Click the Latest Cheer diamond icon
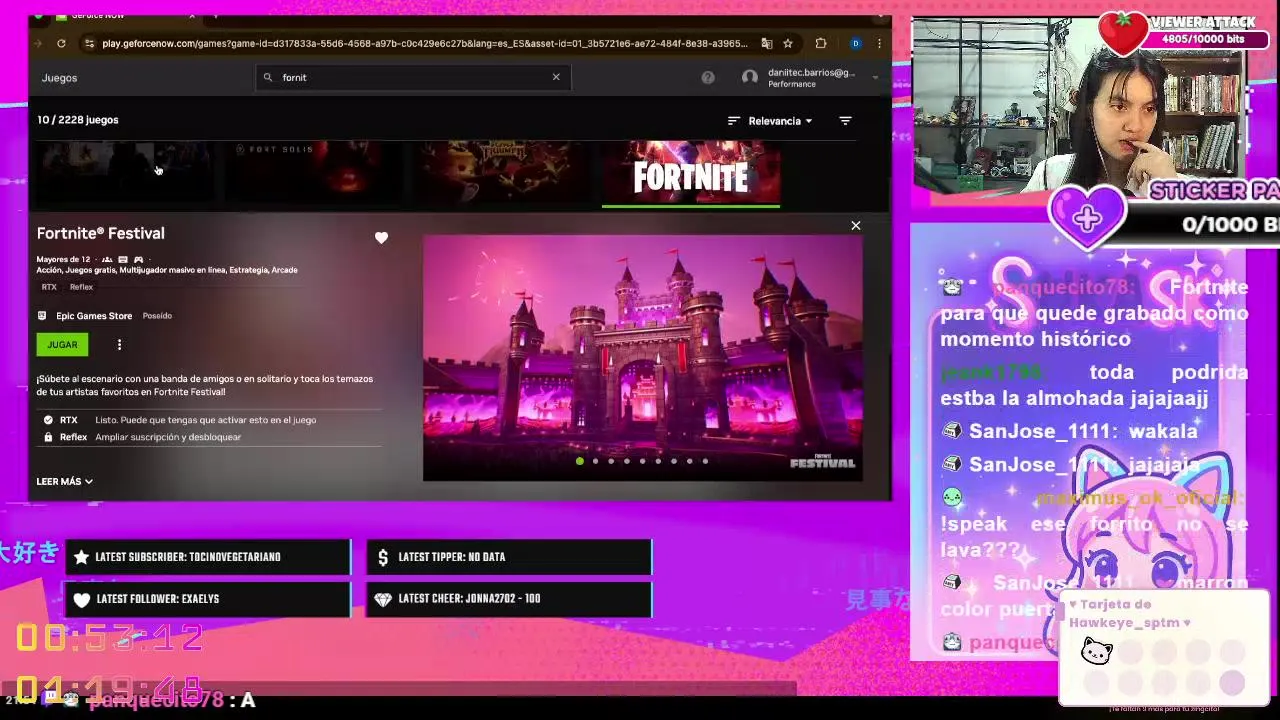The image size is (1280, 720). point(383,599)
